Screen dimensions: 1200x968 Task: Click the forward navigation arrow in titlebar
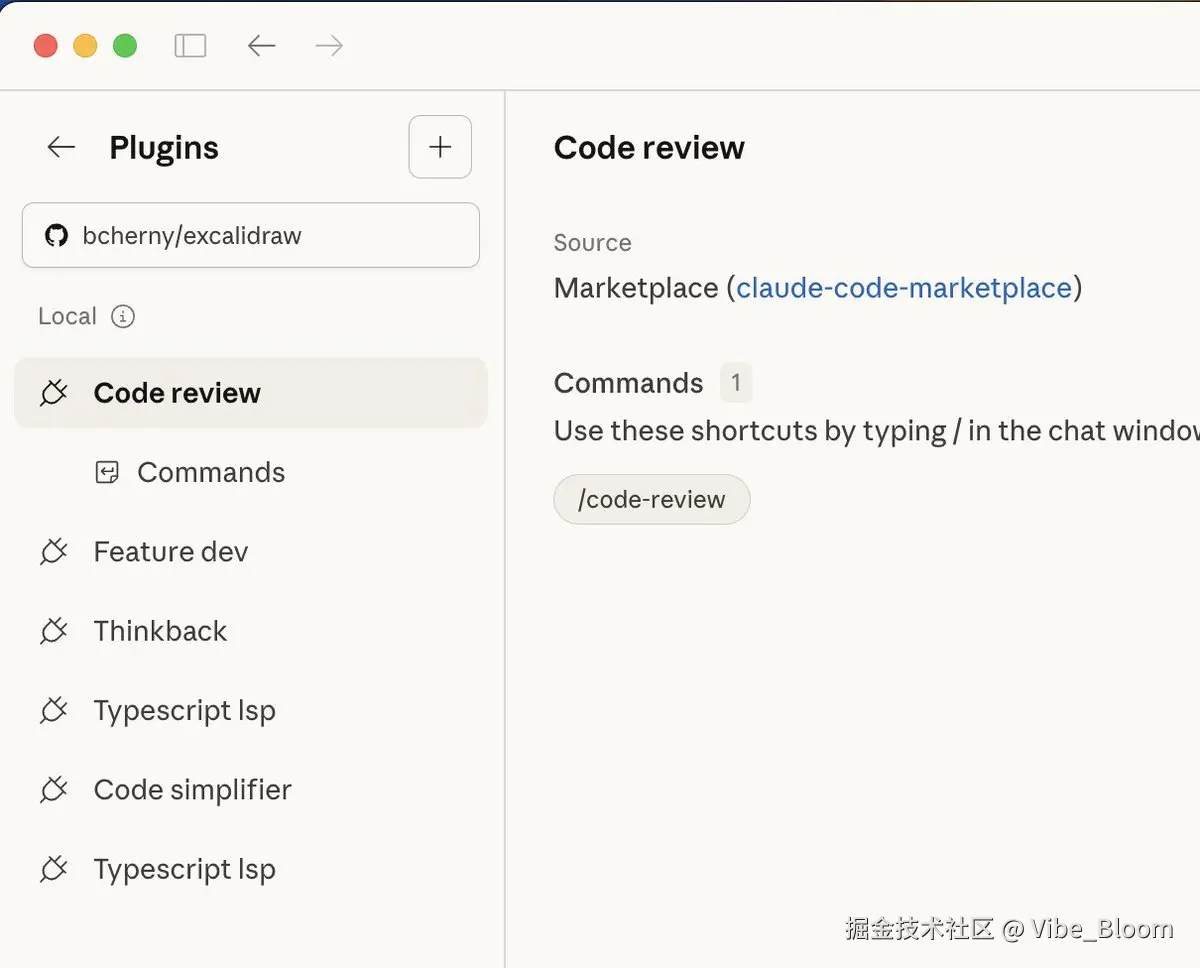[329, 46]
